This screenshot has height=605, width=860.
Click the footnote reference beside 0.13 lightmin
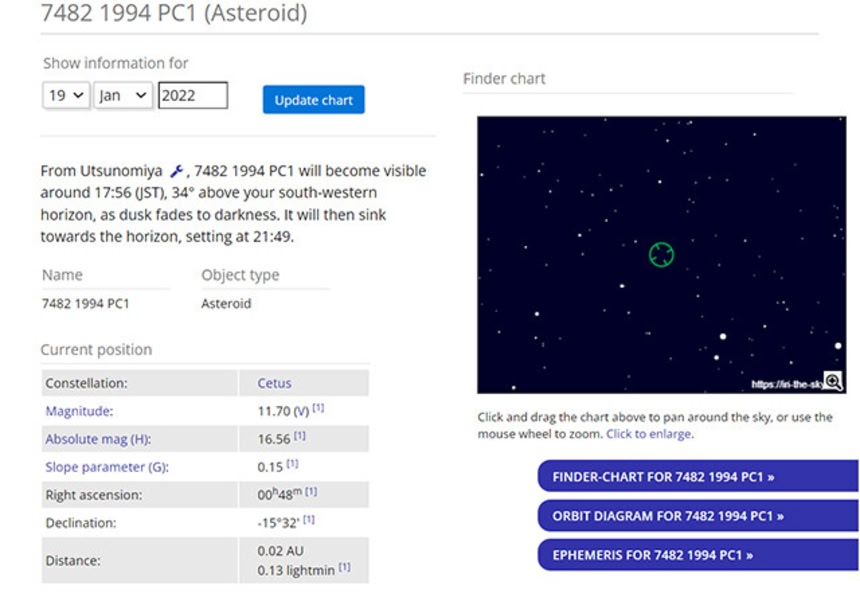pos(344,568)
